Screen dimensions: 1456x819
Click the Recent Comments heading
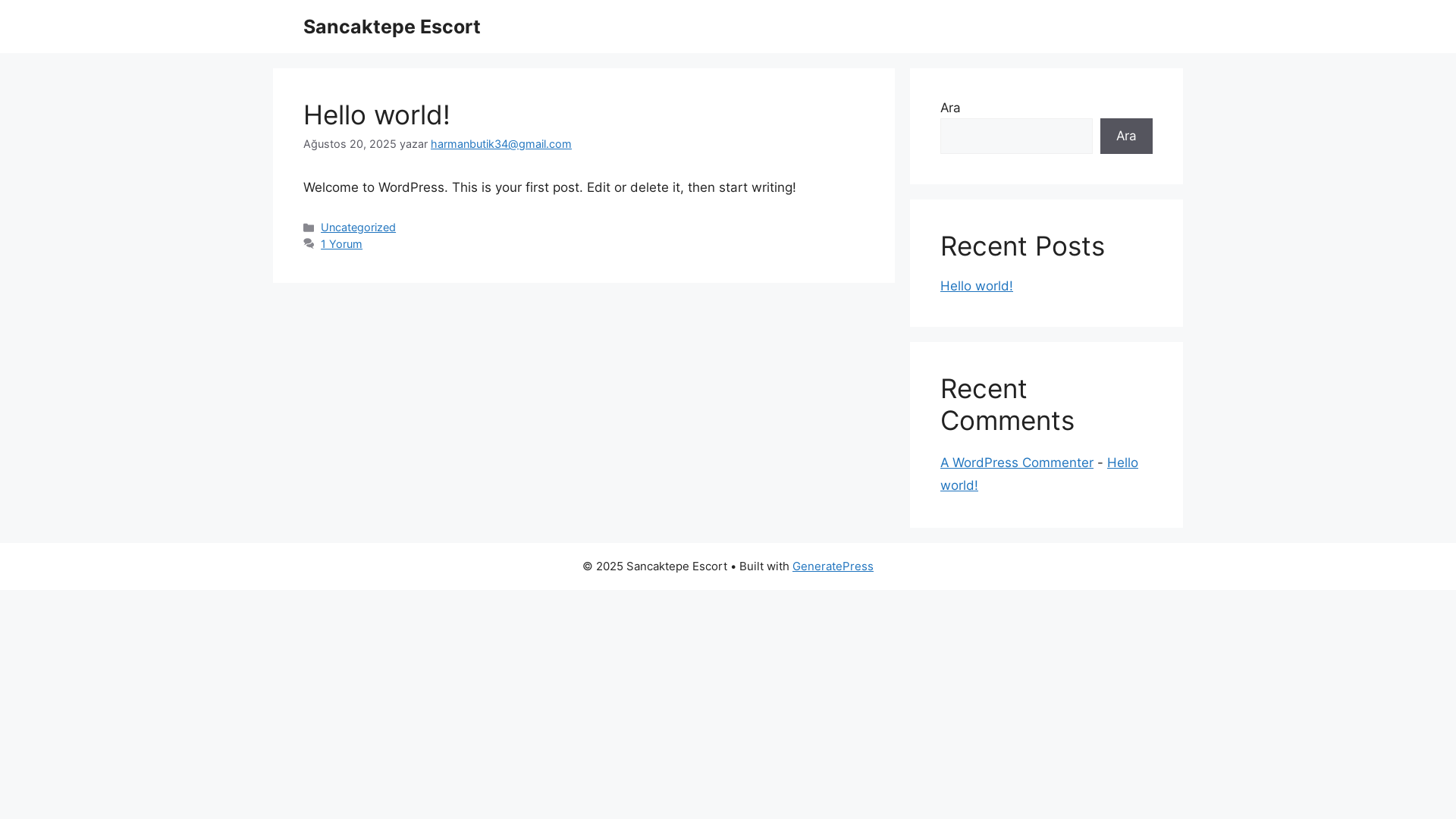tap(1007, 405)
